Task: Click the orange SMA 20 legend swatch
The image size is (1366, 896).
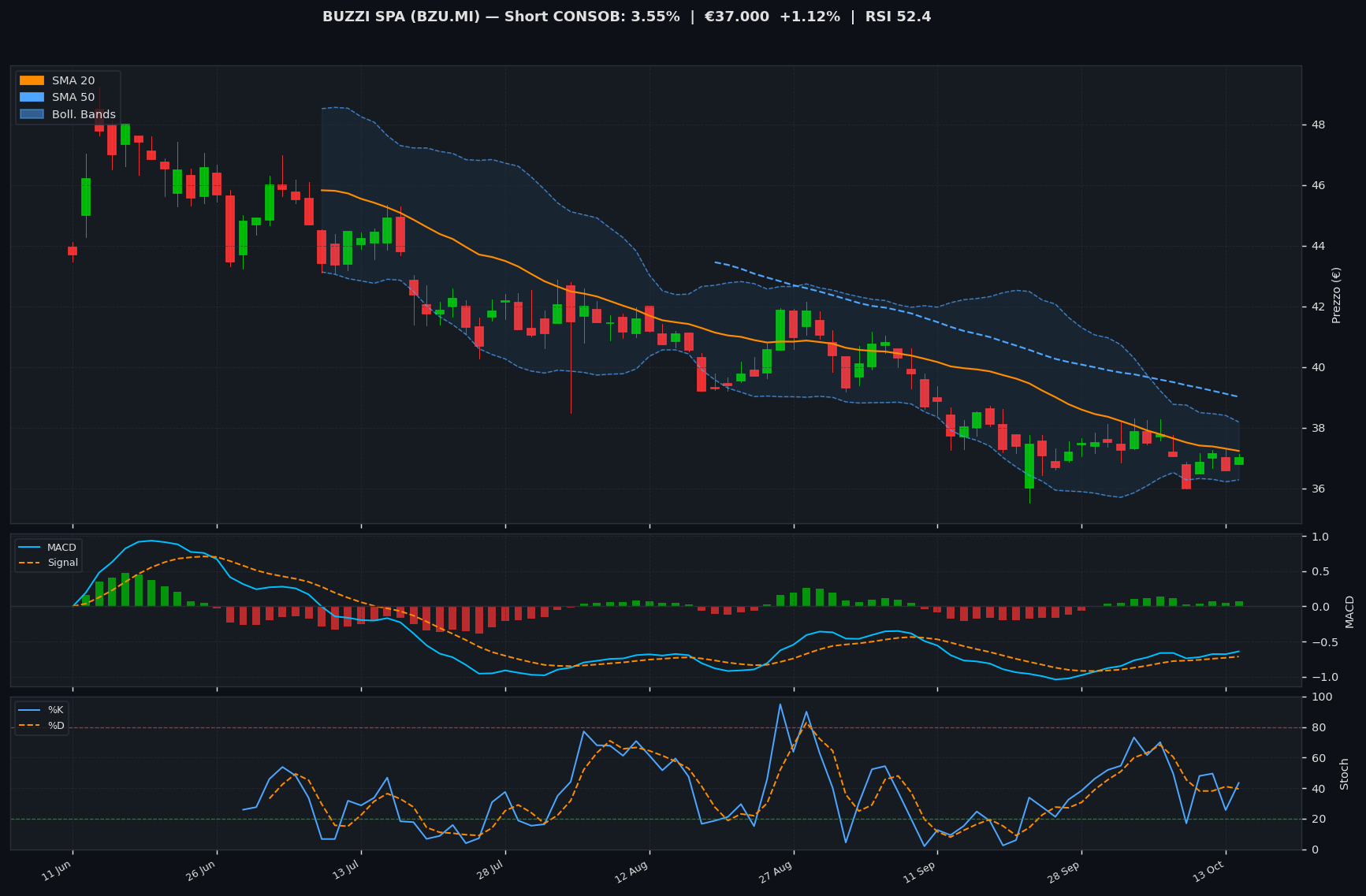Action: [x=32, y=80]
